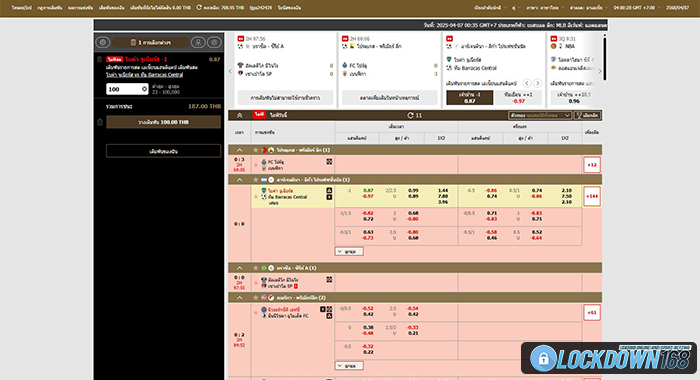
Task: Open match tracker icon in the FC Porto row
Action: point(329,162)
